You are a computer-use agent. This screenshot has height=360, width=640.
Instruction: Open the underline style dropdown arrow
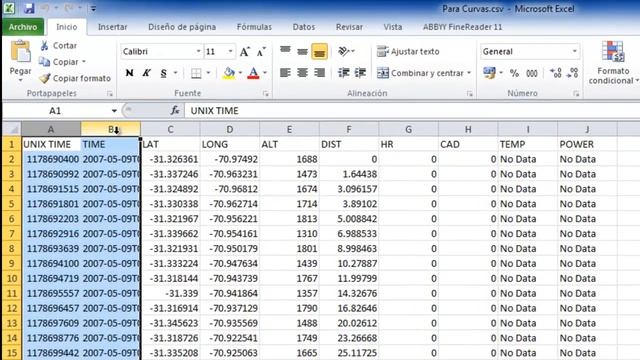click(x=176, y=73)
